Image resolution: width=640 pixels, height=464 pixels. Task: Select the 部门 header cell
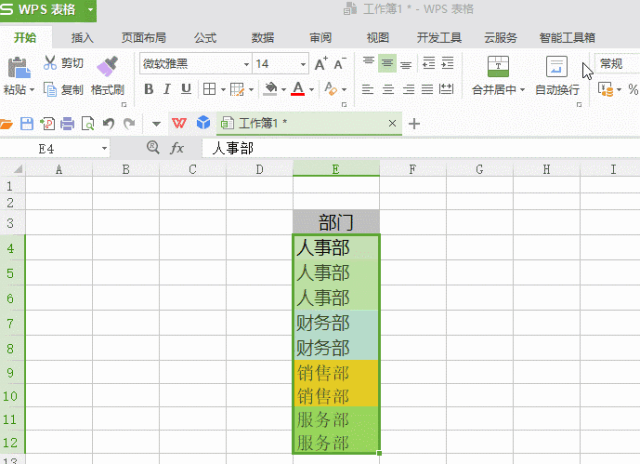coord(336,222)
